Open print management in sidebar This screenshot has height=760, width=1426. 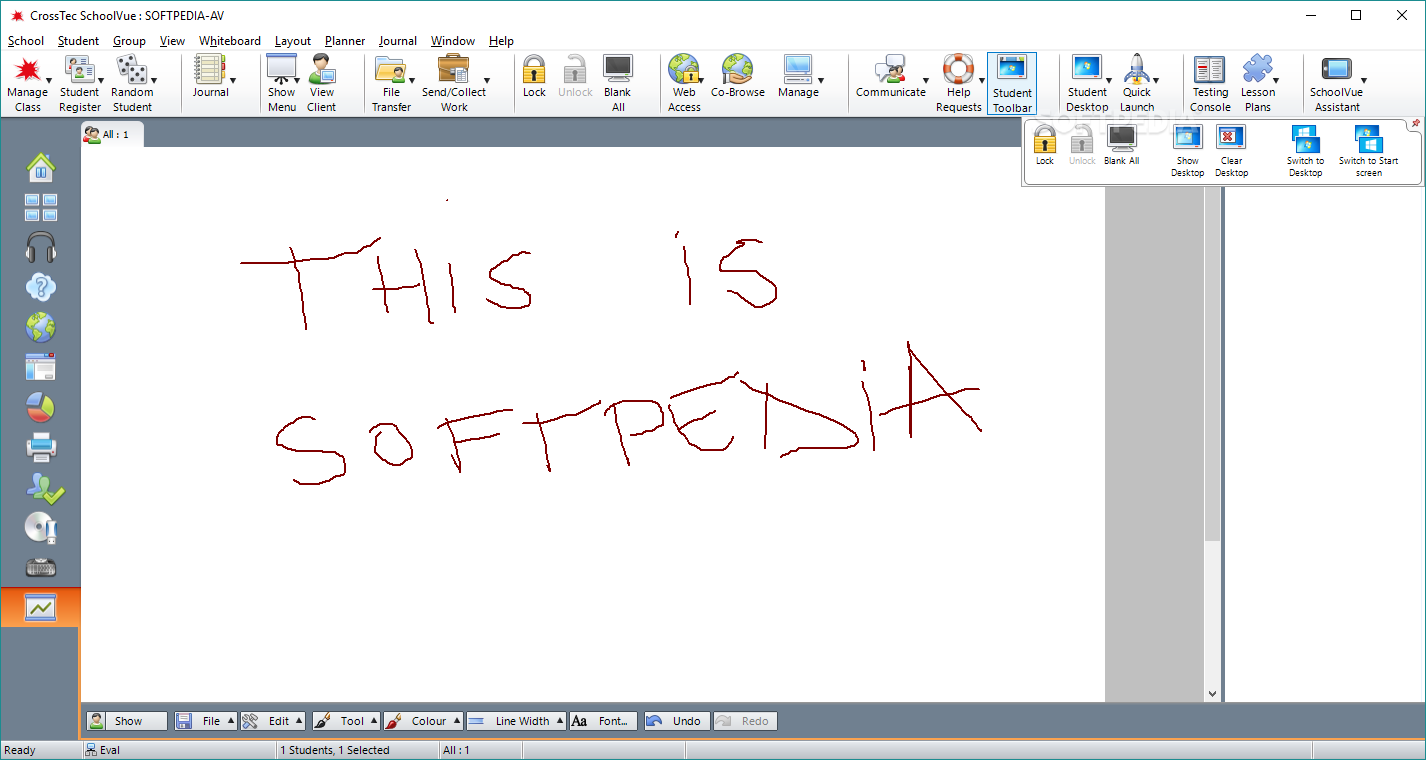click(41, 447)
